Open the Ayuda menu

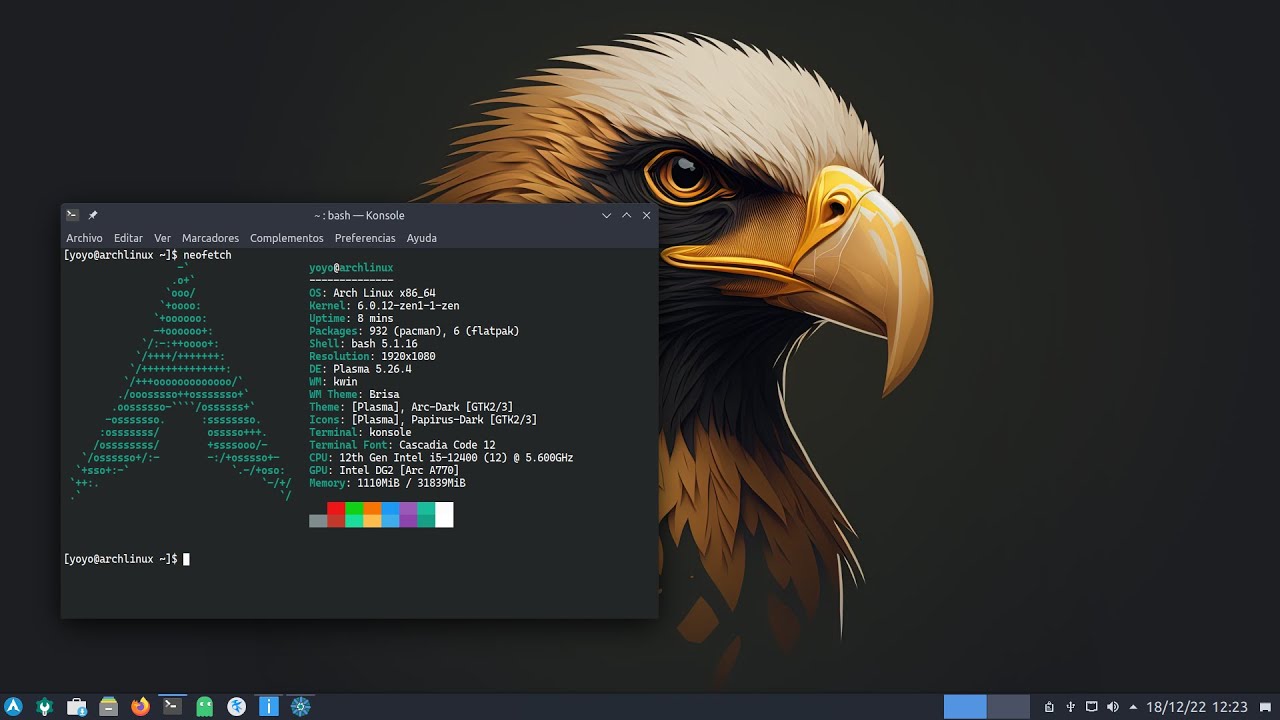(422, 238)
